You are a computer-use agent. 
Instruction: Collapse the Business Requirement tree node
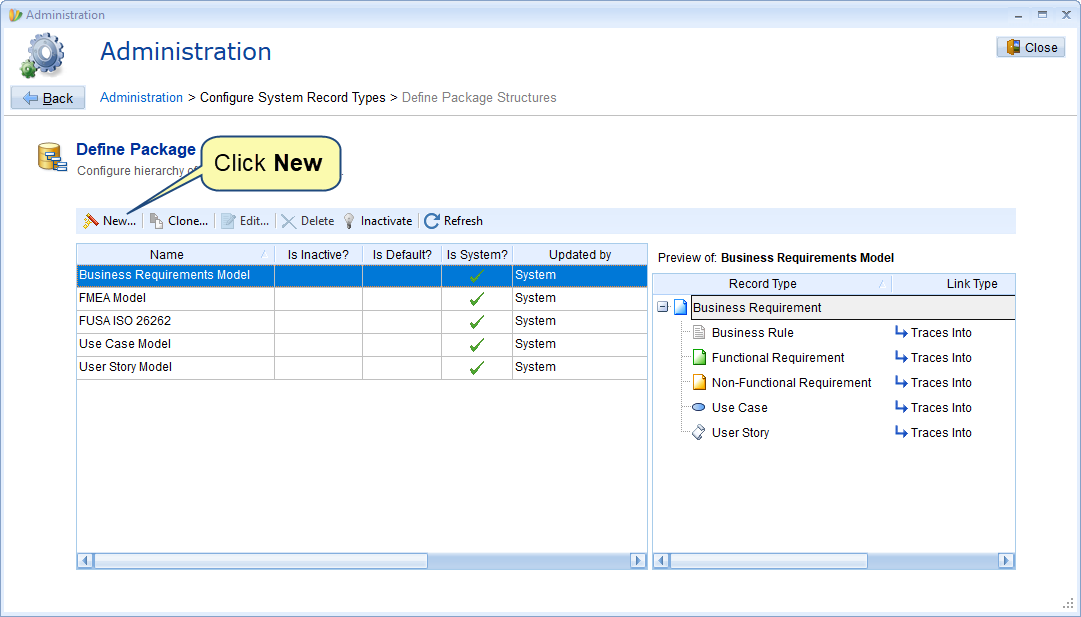[x=663, y=307]
